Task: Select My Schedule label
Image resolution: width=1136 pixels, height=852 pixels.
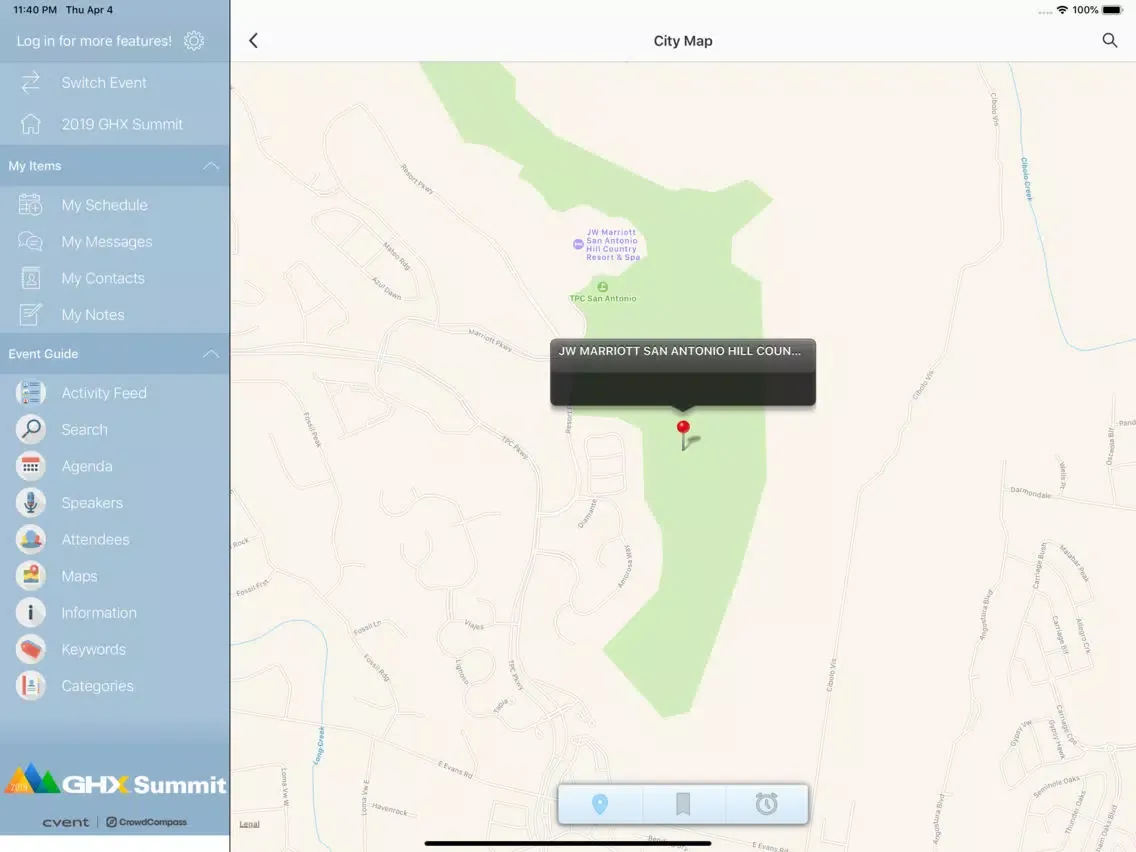Action: [104, 205]
